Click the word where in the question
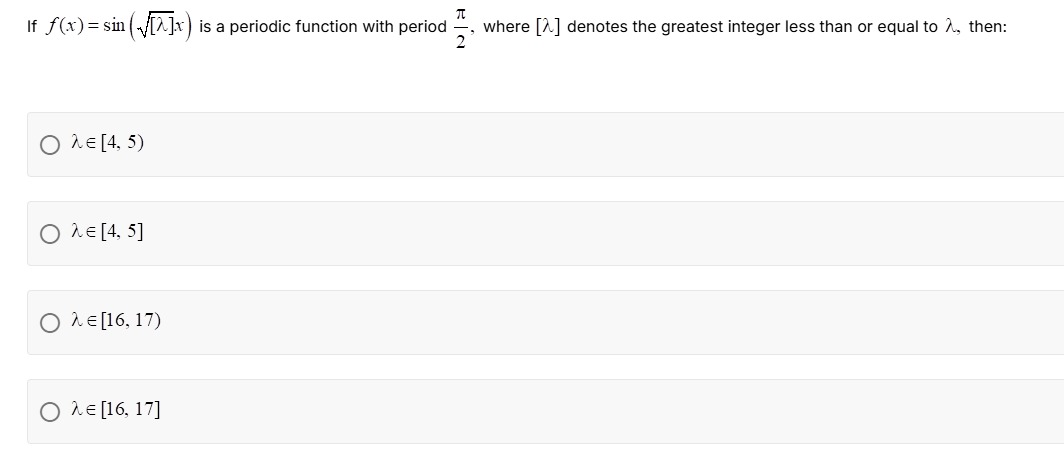The width and height of the screenshot is (1064, 454). [506, 27]
